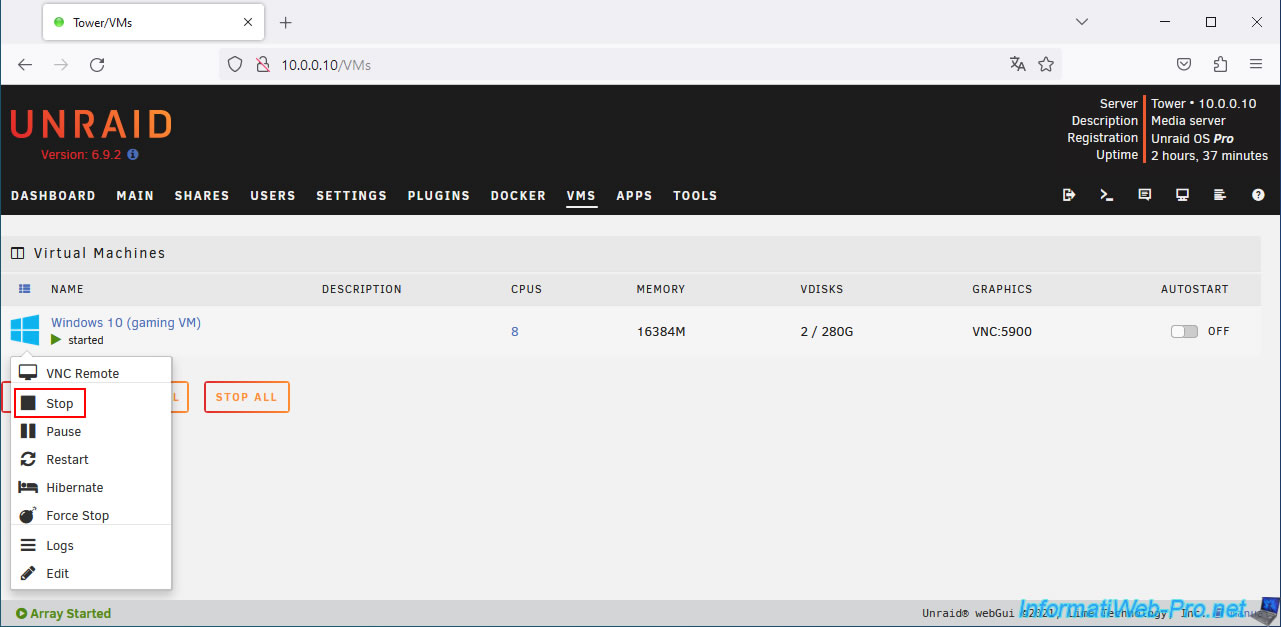Click the address bar shield icon
The width and height of the screenshot is (1281, 627).
click(x=235, y=64)
